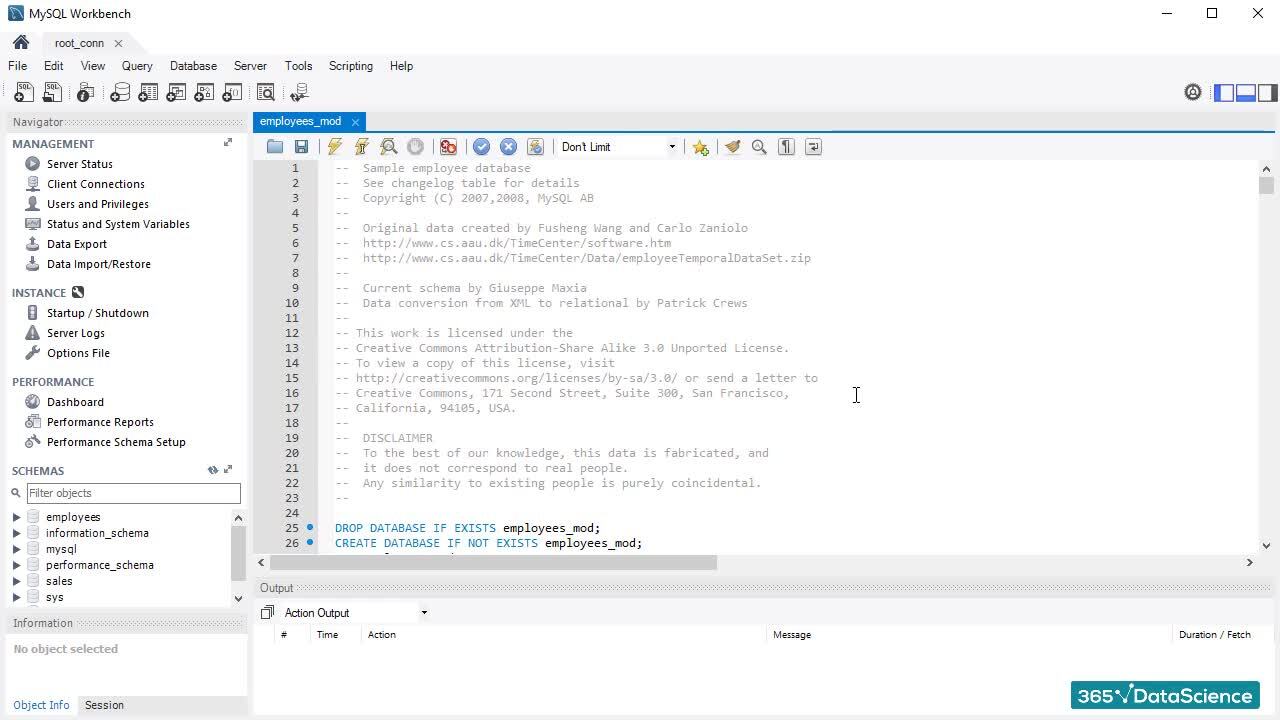Expand the performance_schema node
1280x720 pixels.
click(x=17, y=565)
